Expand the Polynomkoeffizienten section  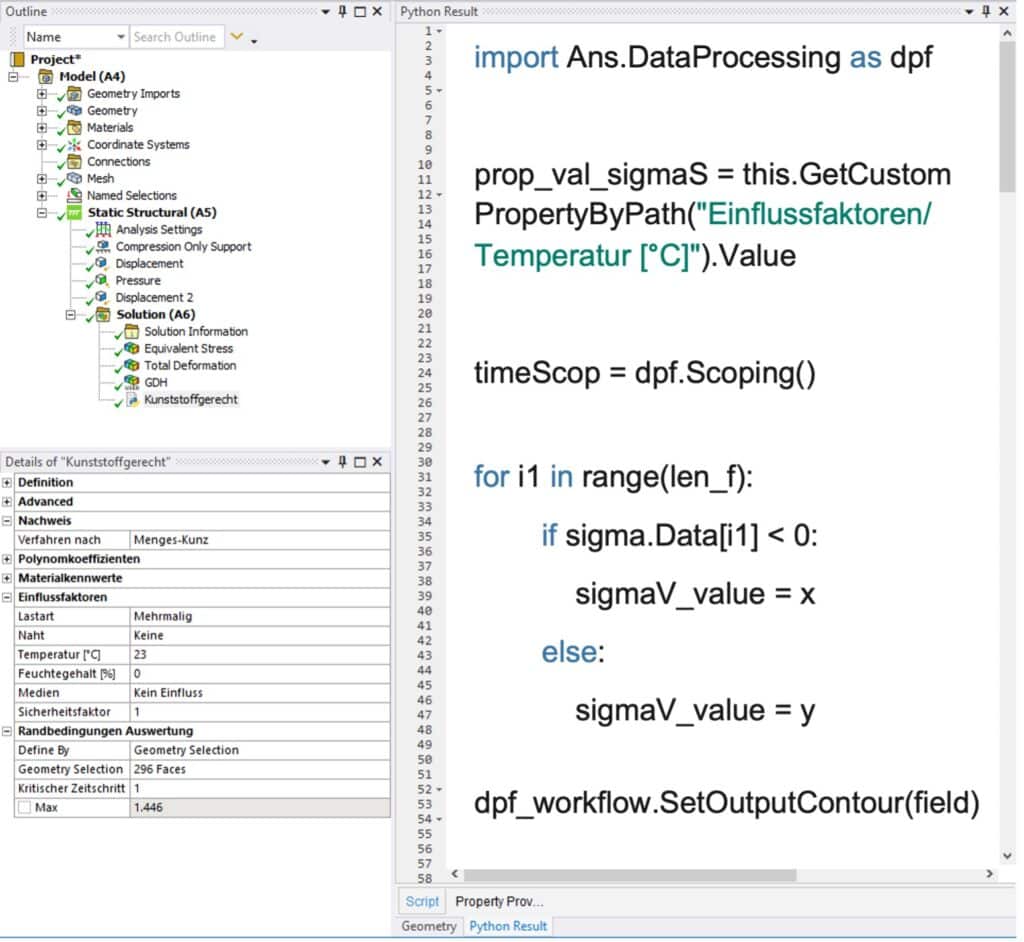(8, 559)
